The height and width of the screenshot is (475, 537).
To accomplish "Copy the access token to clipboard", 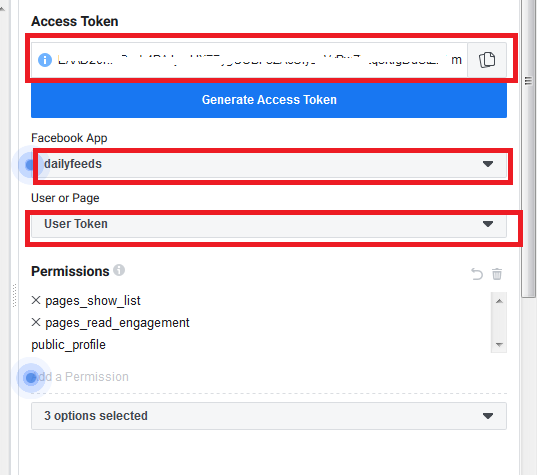I will (x=487, y=60).
